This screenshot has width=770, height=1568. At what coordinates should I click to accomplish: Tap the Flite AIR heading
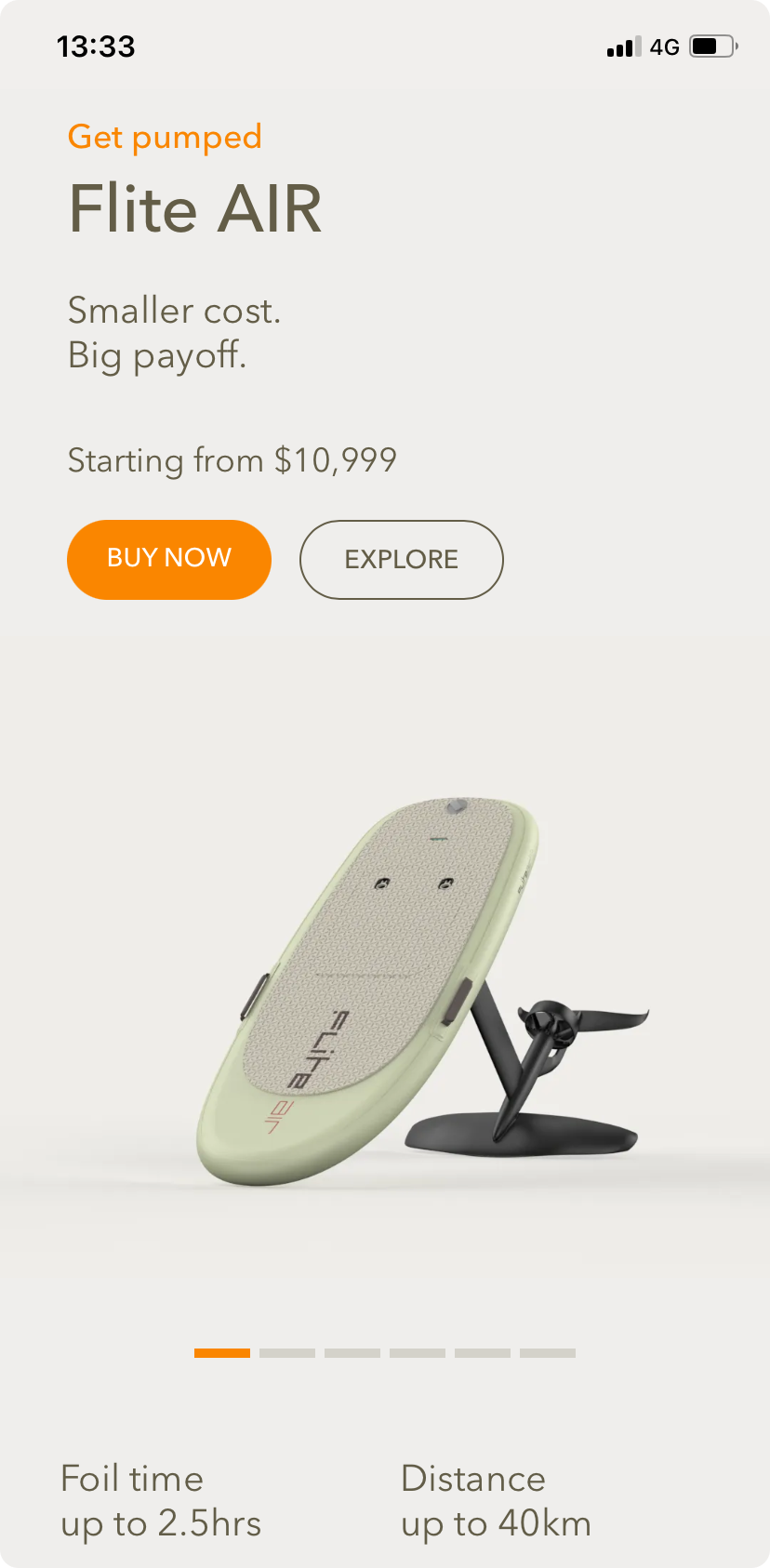195,208
